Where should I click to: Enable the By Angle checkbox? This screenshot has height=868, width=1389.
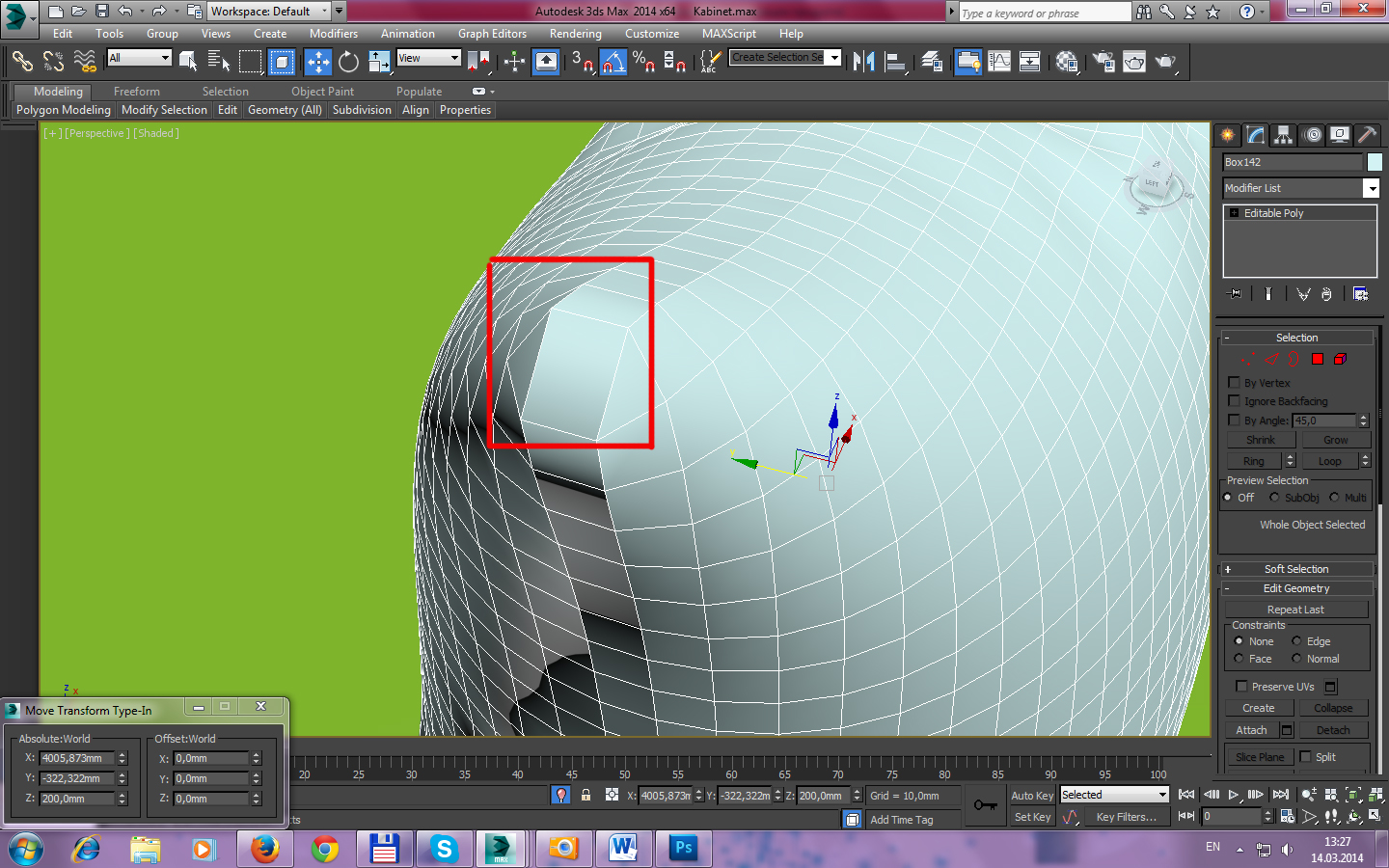coord(1234,420)
